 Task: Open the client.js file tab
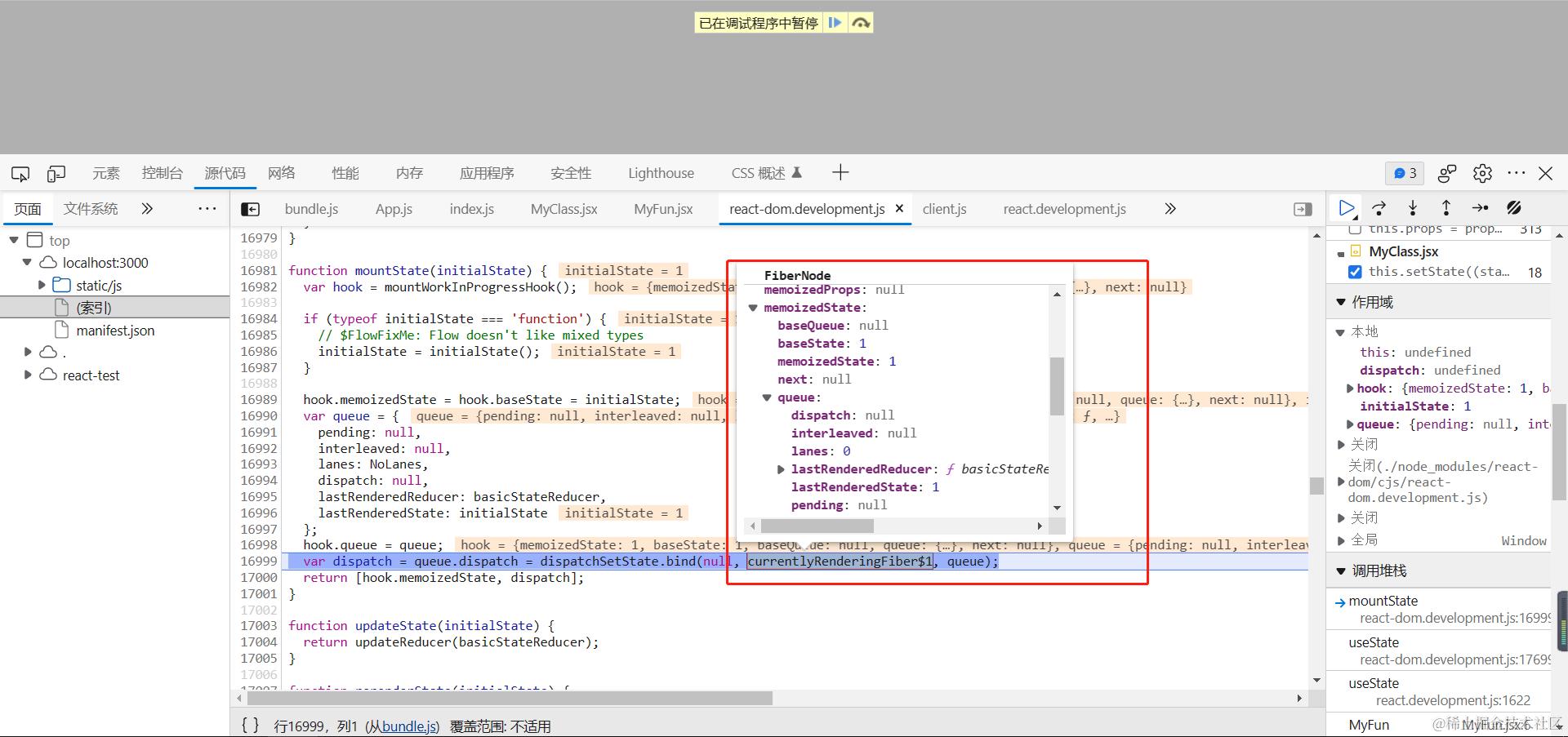pyautogui.click(x=944, y=209)
